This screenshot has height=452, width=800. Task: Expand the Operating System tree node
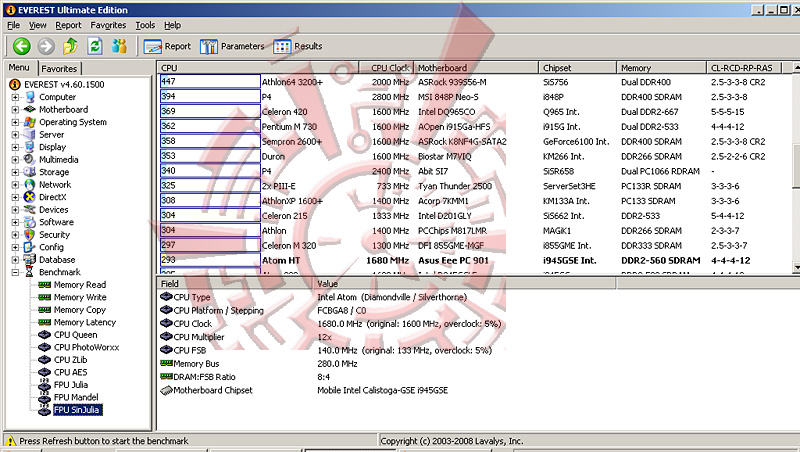coord(15,122)
